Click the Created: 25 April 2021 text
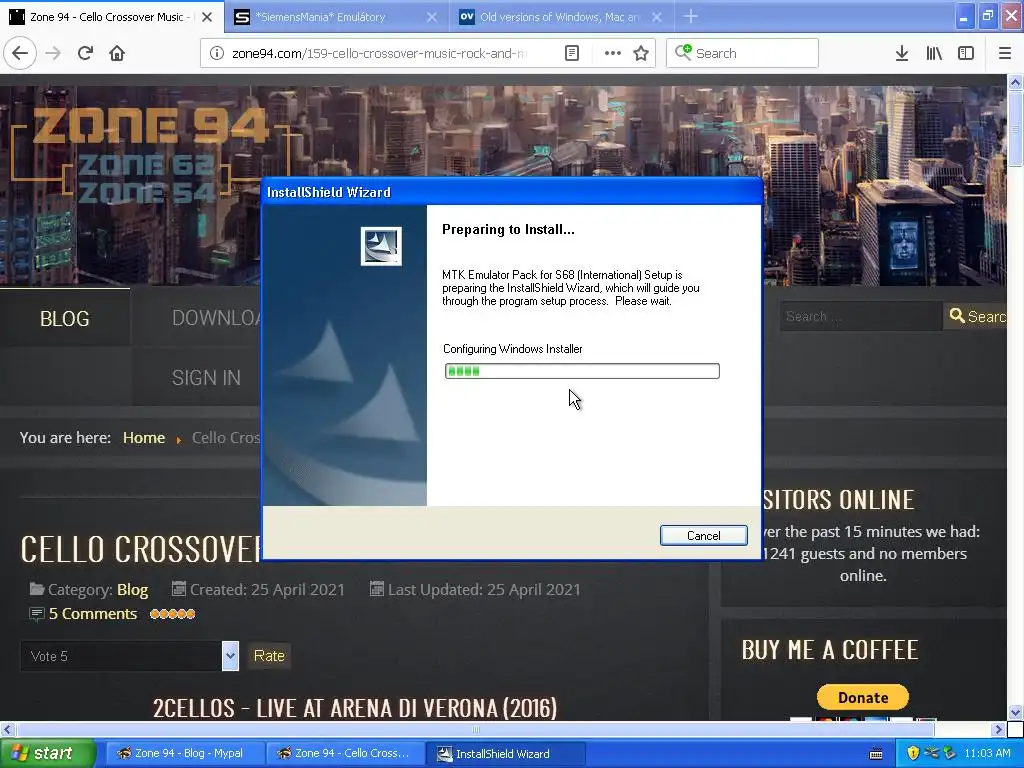This screenshot has height=768, width=1024. click(266, 590)
